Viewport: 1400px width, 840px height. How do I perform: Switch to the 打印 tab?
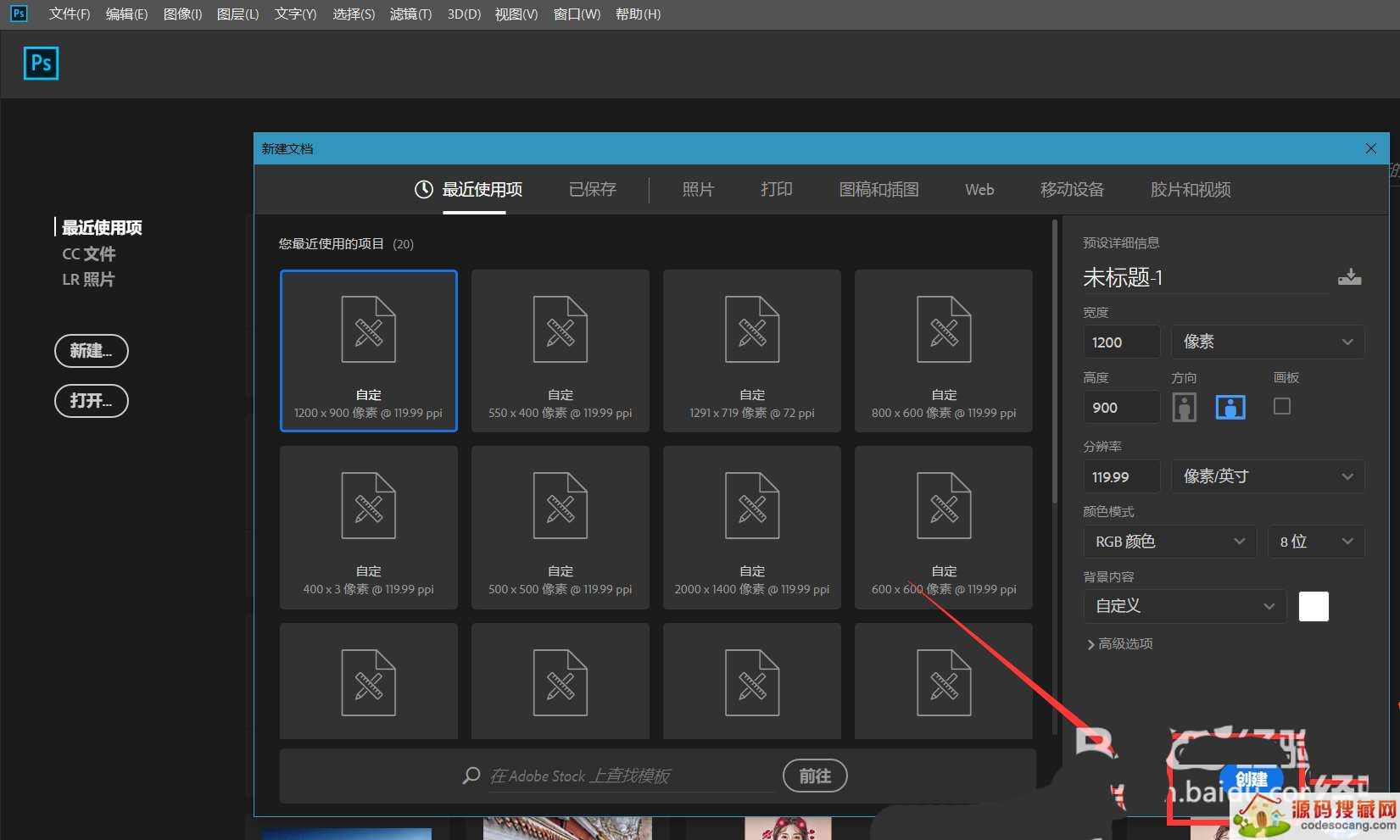[x=777, y=190]
